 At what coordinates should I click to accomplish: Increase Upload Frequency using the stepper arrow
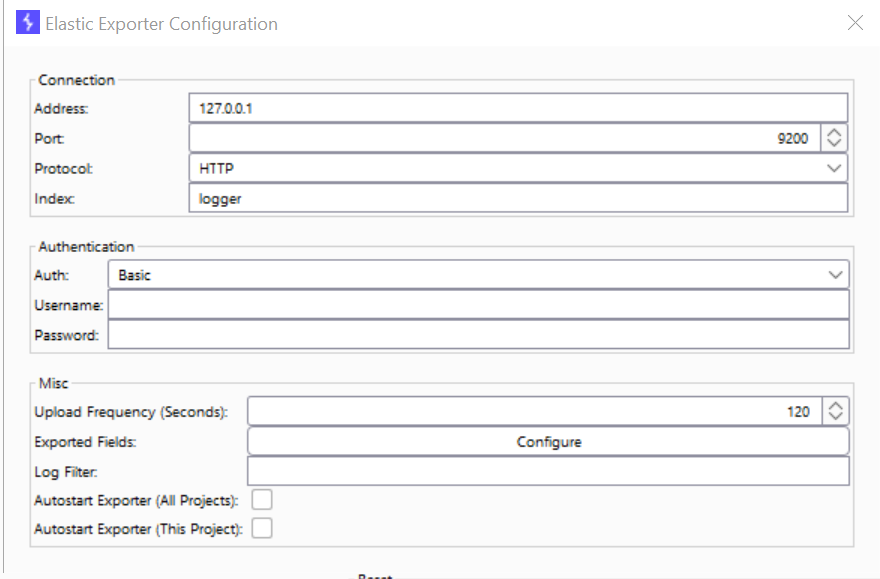(834, 404)
